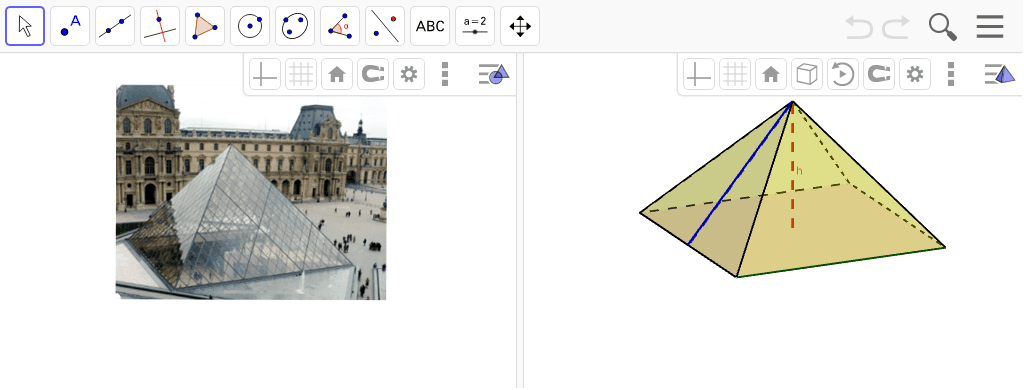
Task: Select the Move Graphics View tool
Action: point(520,26)
